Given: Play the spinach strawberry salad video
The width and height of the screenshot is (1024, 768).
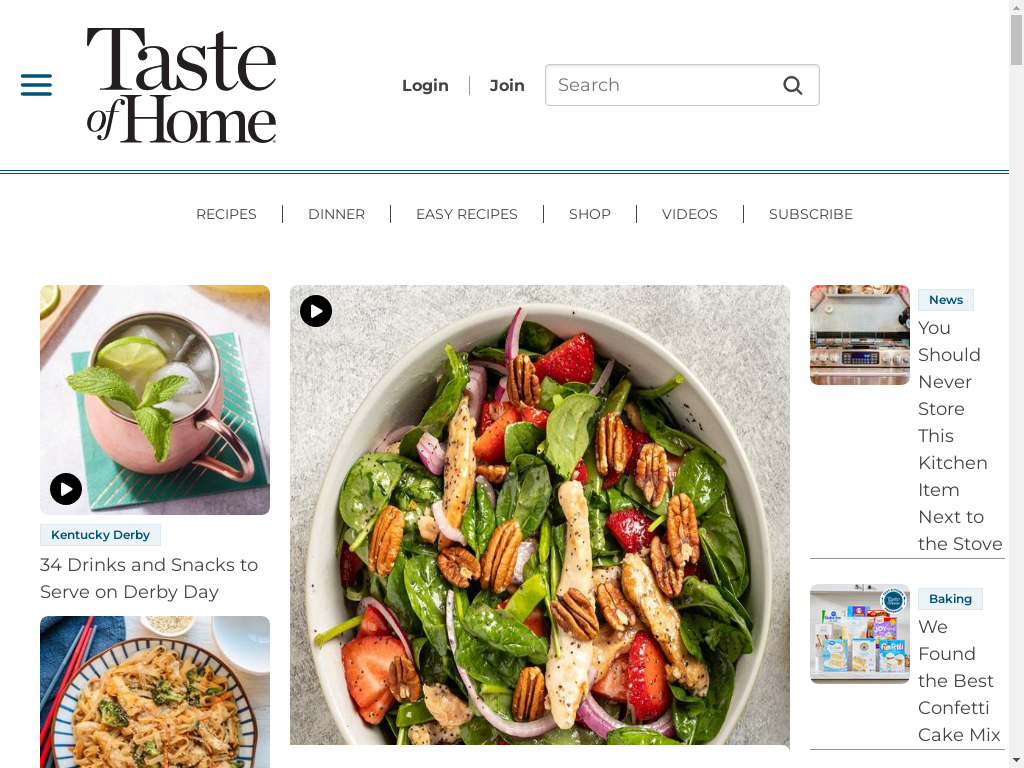Looking at the screenshot, I should pyautogui.click(x=316, y=311).
